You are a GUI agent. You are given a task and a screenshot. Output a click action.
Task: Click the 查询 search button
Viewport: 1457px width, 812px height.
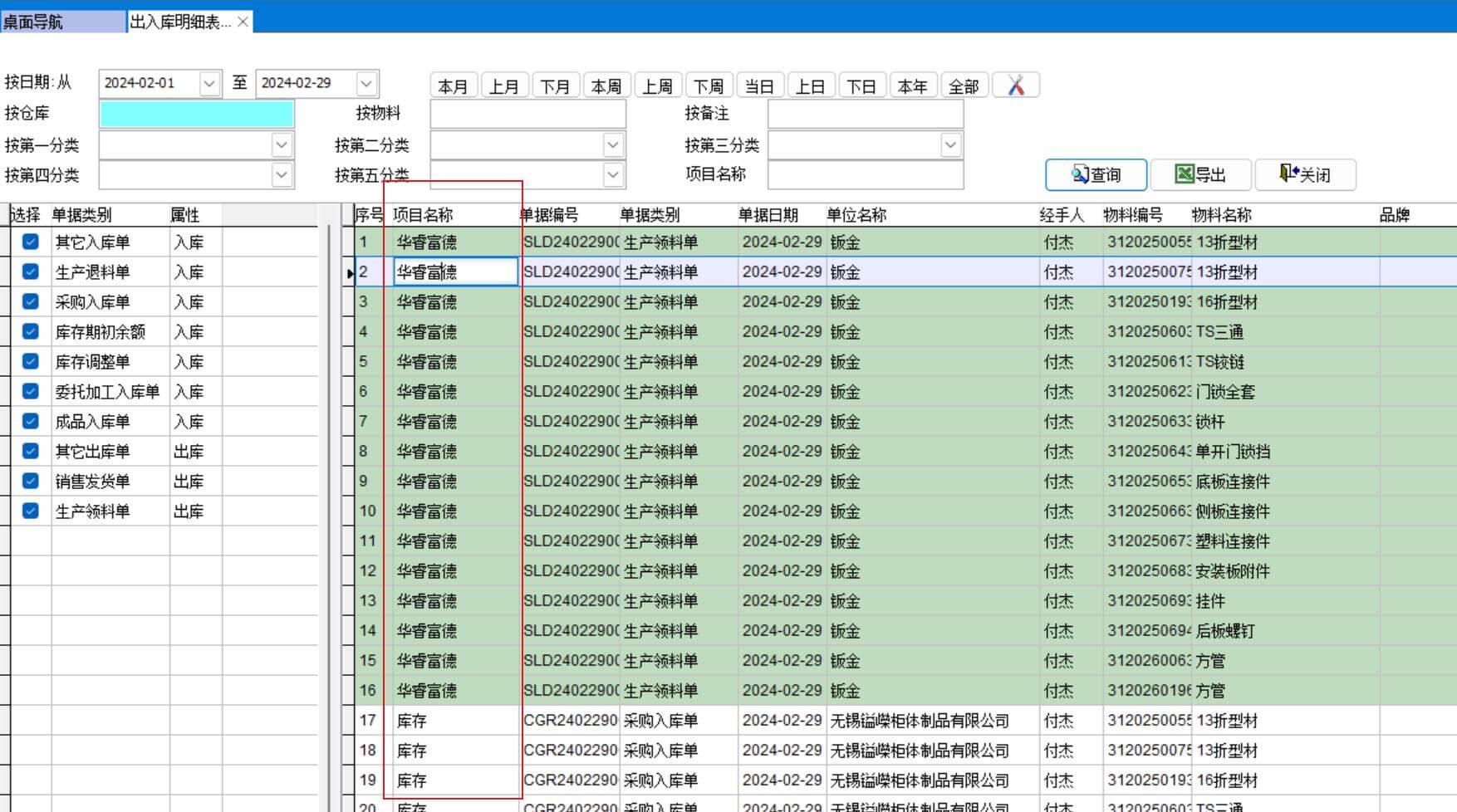click(1096, 174)
